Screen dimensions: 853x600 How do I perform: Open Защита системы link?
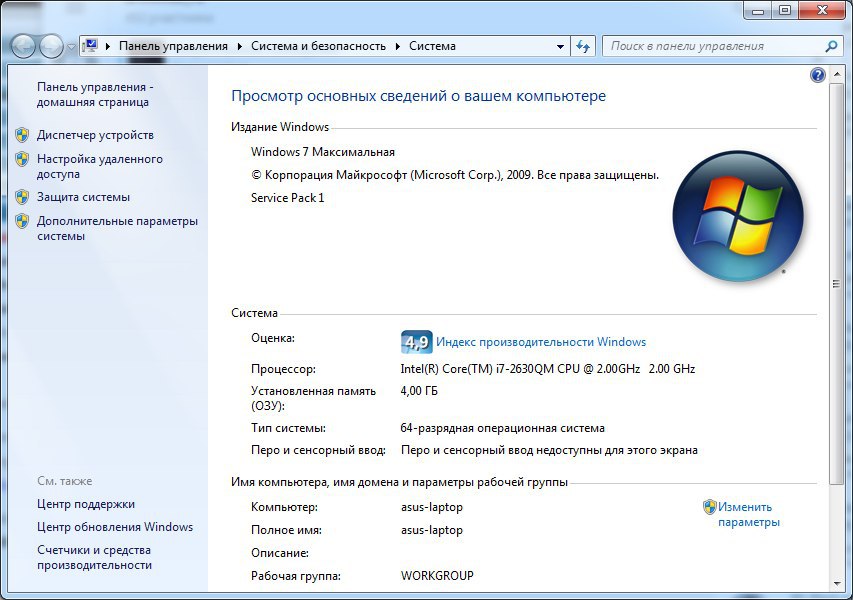click(83, 197)
